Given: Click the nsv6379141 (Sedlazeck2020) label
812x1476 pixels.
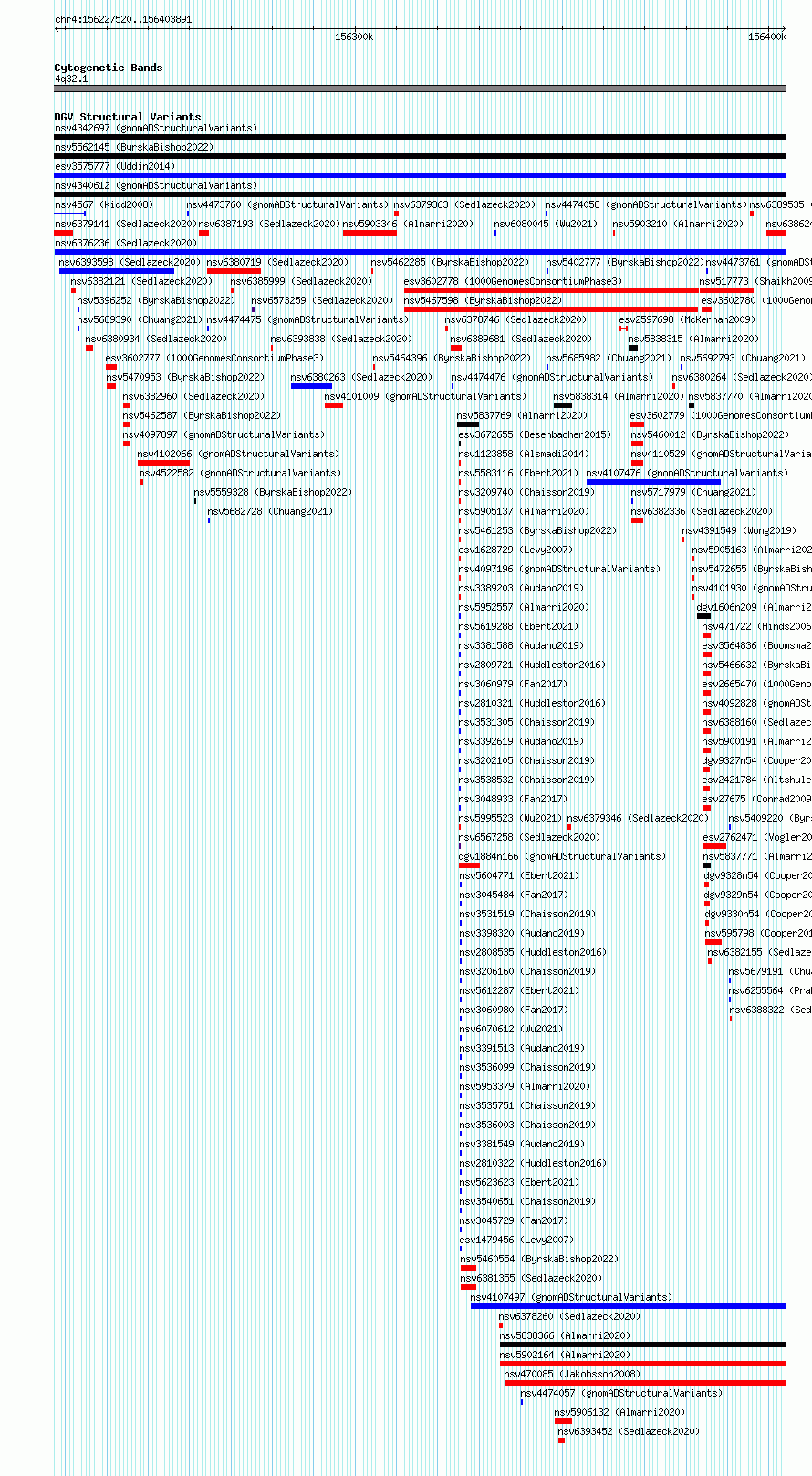Looking at the screenshot, I should pyautogui.click(x=126, y=224).
